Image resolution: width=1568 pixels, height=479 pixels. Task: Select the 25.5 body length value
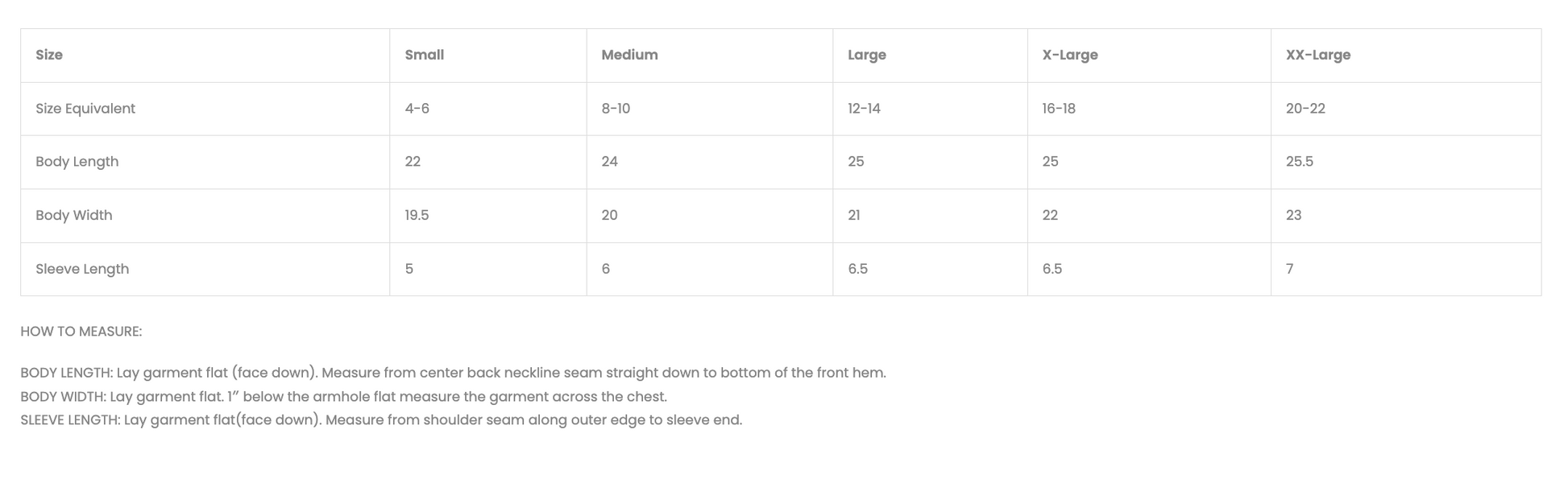[x=1299, y=162]
